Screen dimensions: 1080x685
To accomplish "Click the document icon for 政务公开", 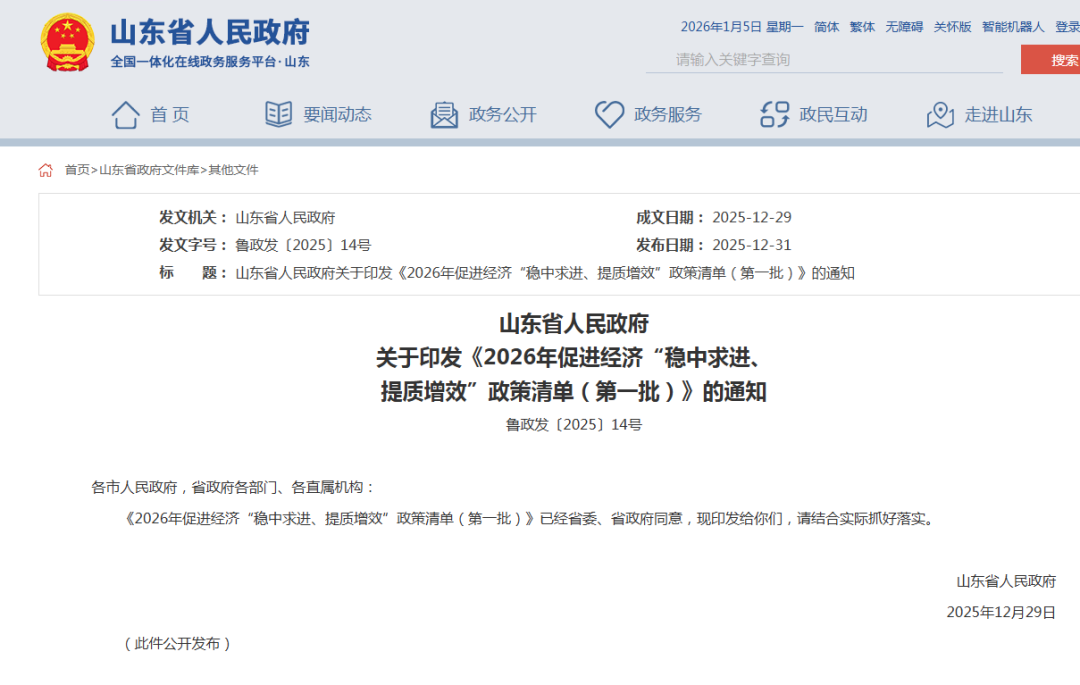I will (x=444, y=115).
